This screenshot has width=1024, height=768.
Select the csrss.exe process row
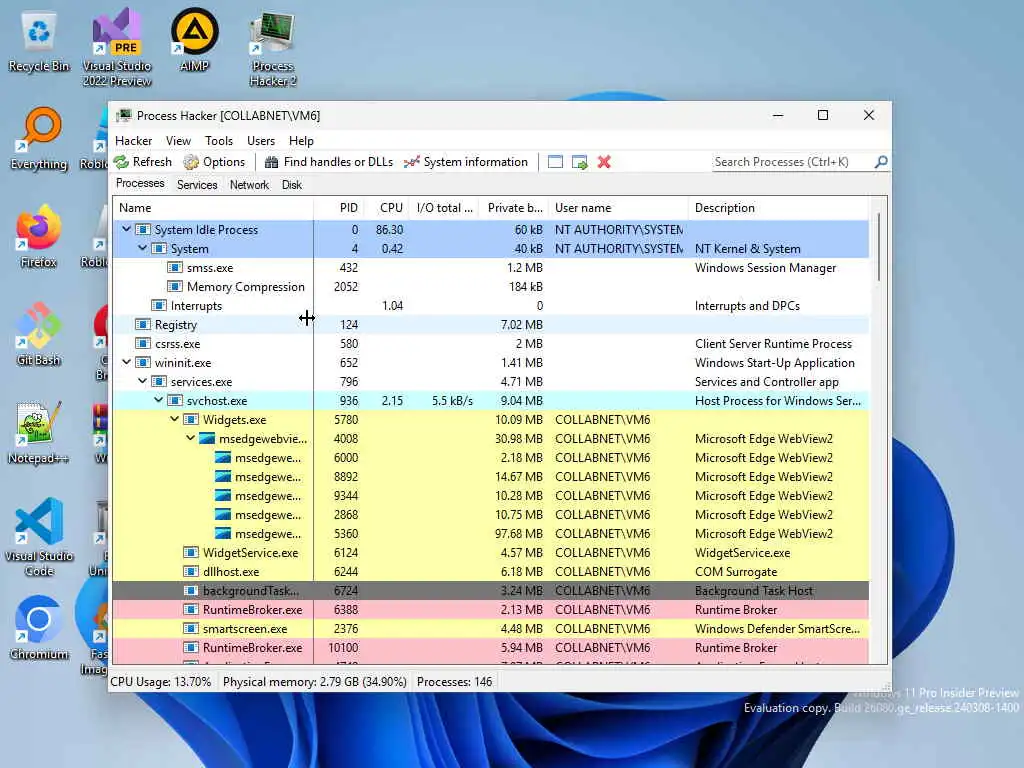click(490, 344)
